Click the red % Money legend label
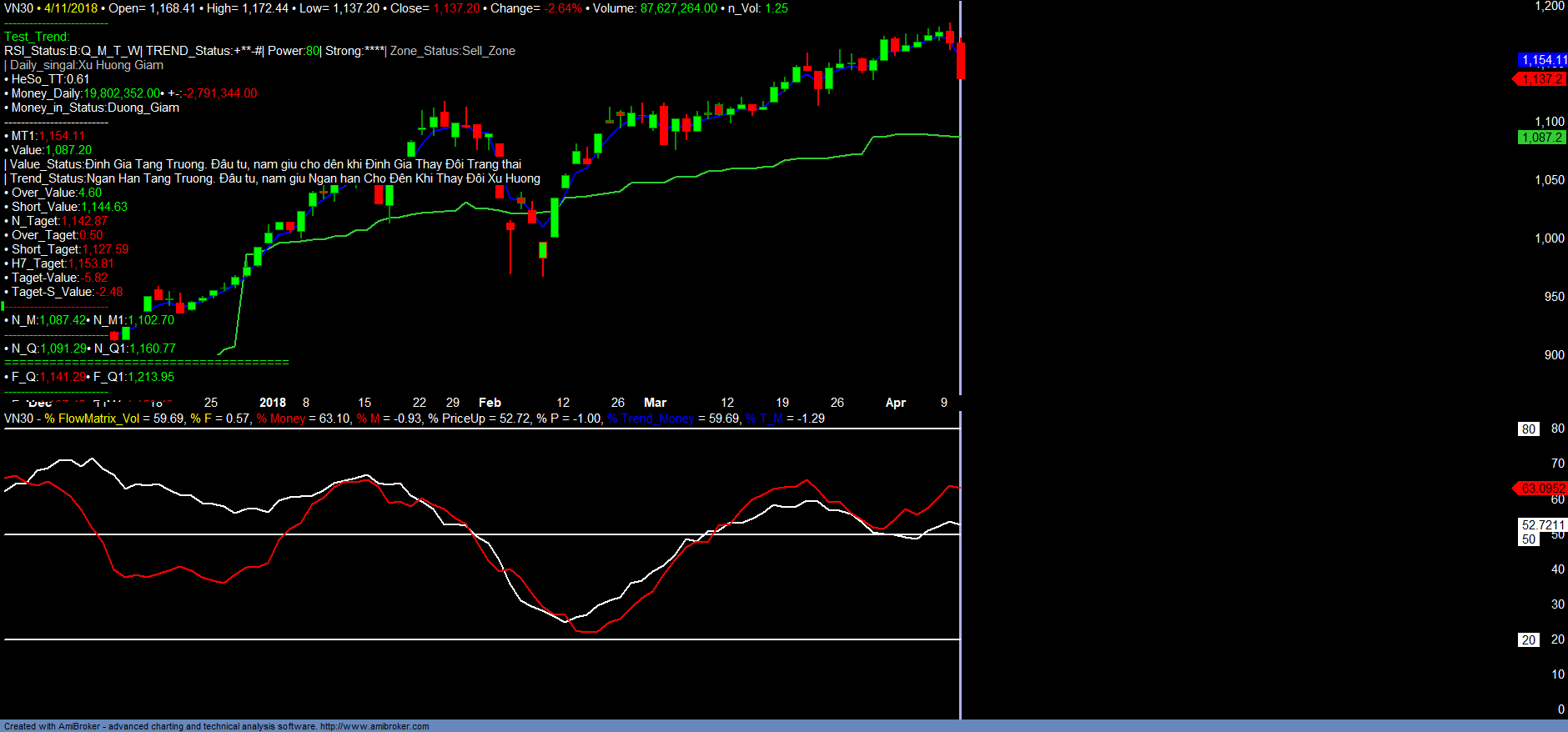Viewport: 1568px width, 732px height. click(x=281, y=419)
